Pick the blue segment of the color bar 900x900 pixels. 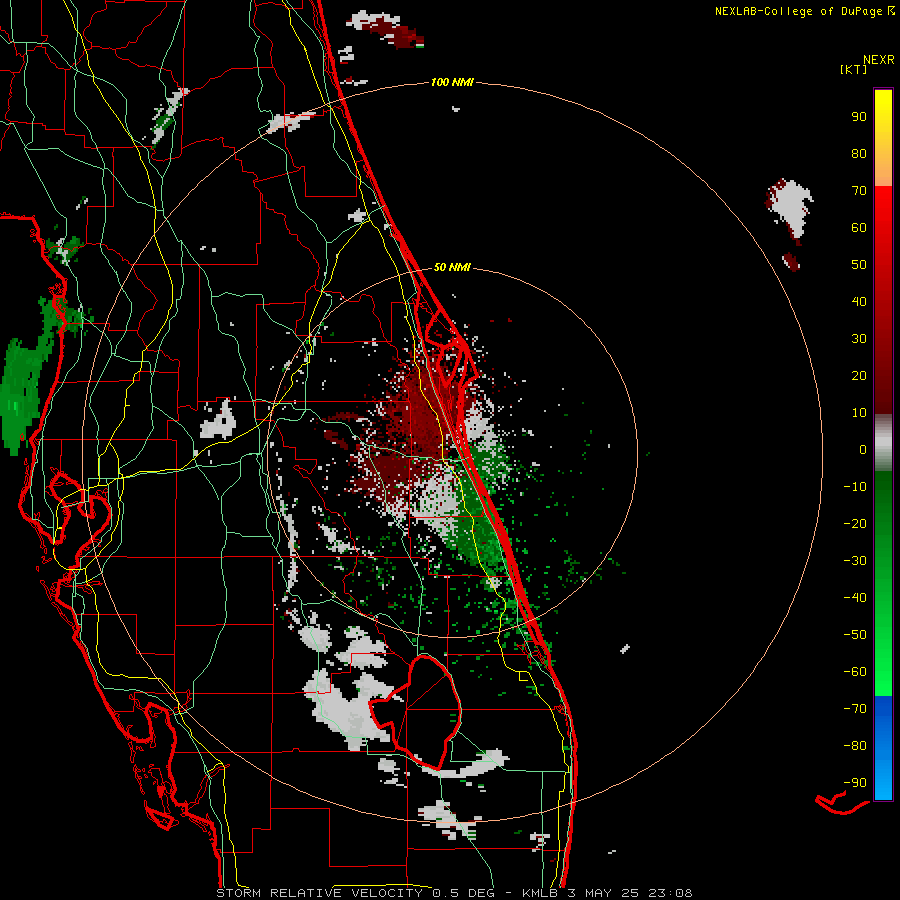click(883, 747)
